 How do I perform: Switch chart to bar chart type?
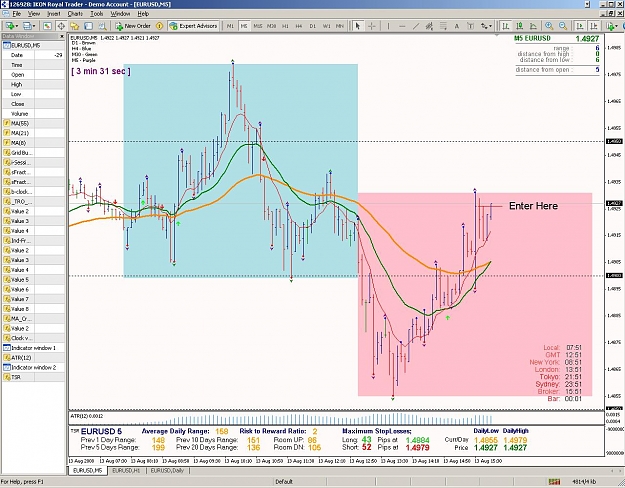pos(506,26)
